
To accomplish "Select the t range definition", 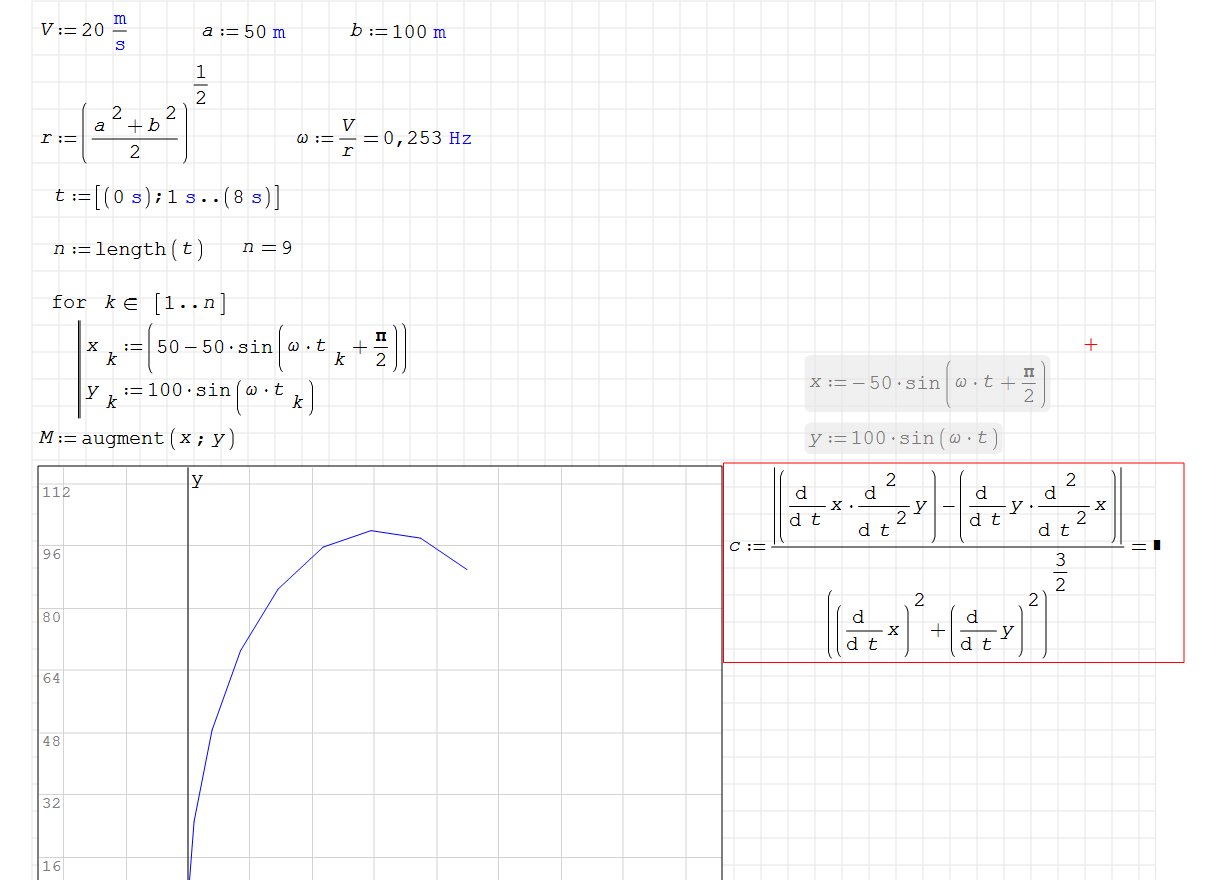I will pyautogui.click(x=167, y=197).
